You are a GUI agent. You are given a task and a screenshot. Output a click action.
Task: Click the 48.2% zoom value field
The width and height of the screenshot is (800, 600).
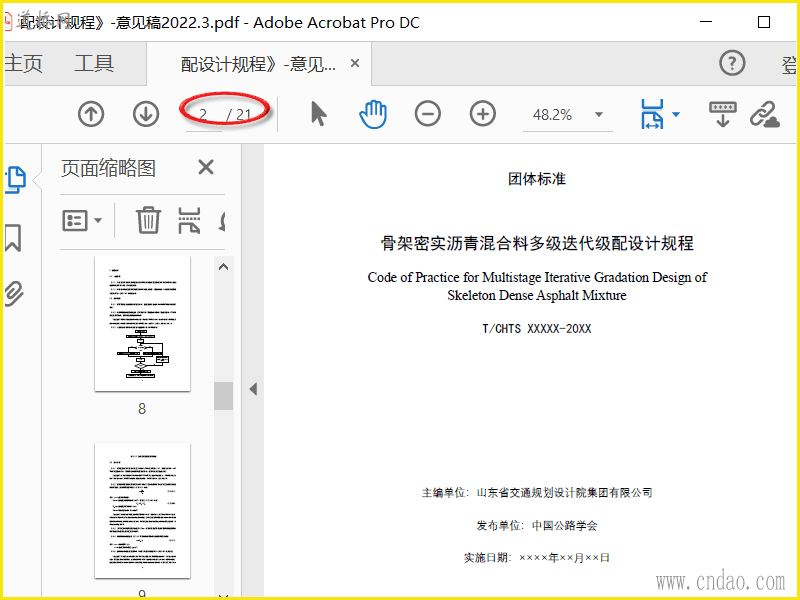coord(553,115)
